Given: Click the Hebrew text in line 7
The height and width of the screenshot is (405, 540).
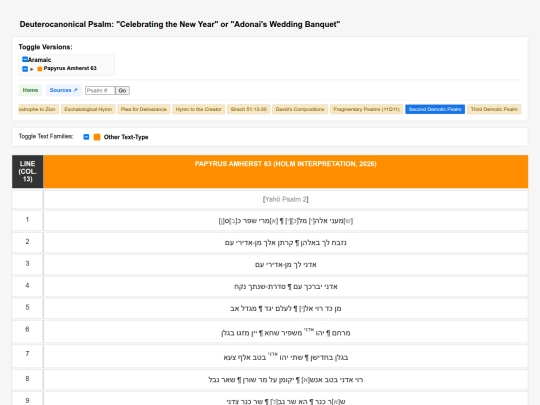Looking at the screenshot, I should pos(285,357).
